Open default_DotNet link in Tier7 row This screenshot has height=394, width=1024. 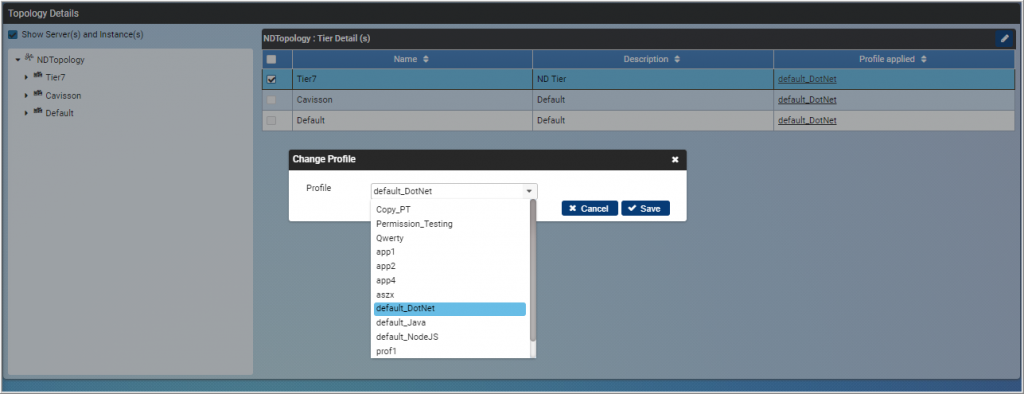807,80
